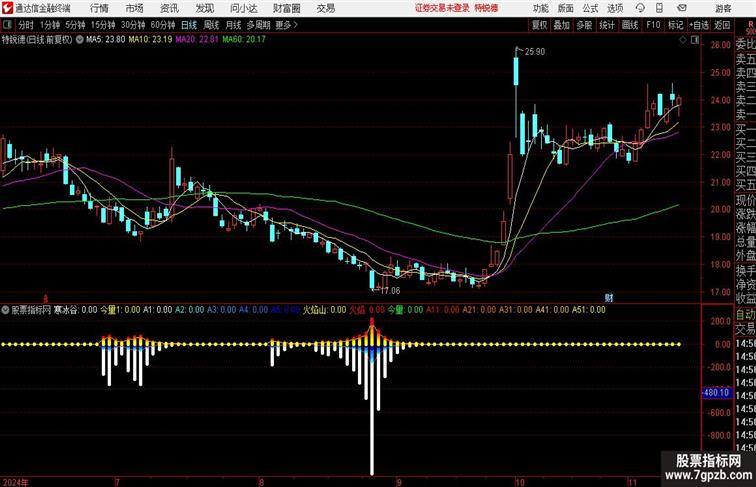The width and height of the screenshot is (756, 487).
Task: Switch to 周线 weekly tab
Action: (211, 25)
